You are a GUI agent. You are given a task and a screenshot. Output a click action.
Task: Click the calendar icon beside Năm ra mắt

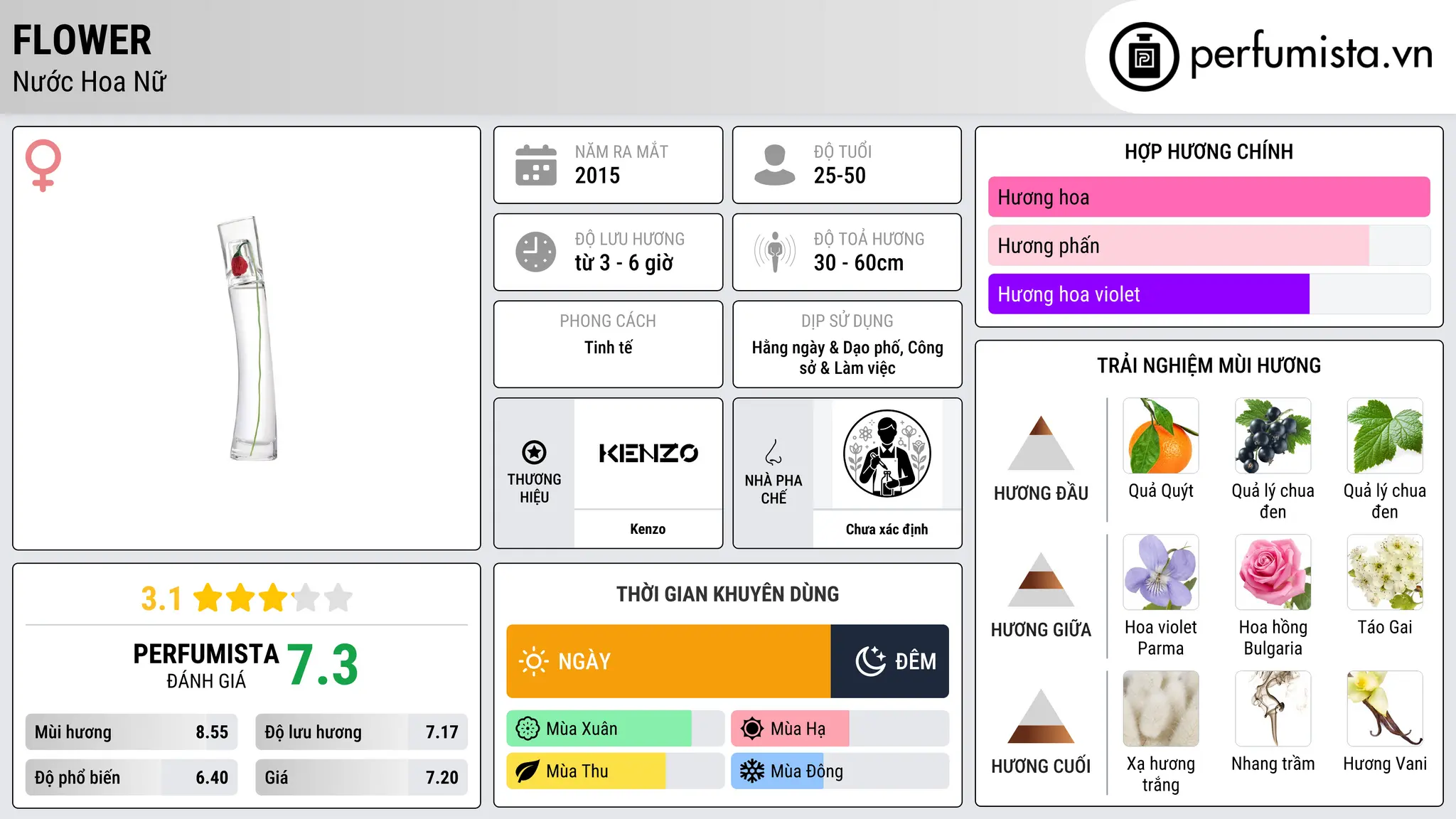click(x=536, y=165)
